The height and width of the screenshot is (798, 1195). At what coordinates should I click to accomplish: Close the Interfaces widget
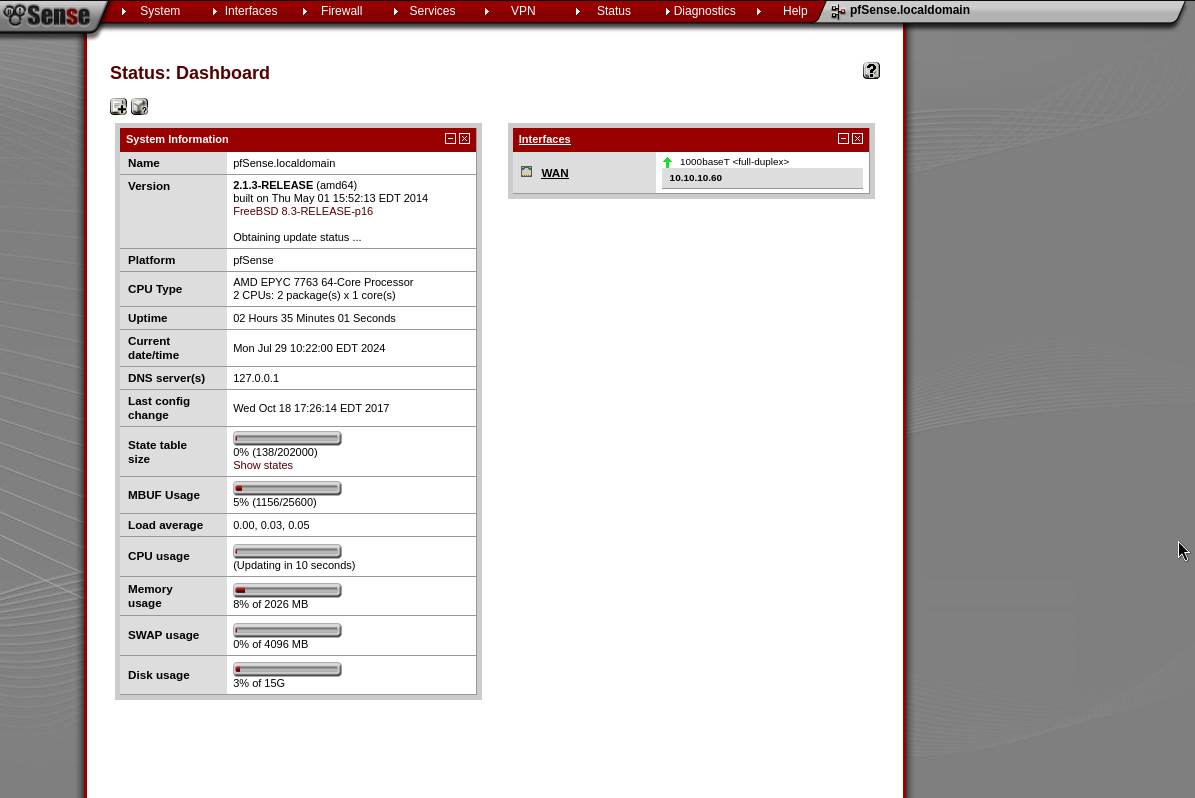[x=858, y=139]
